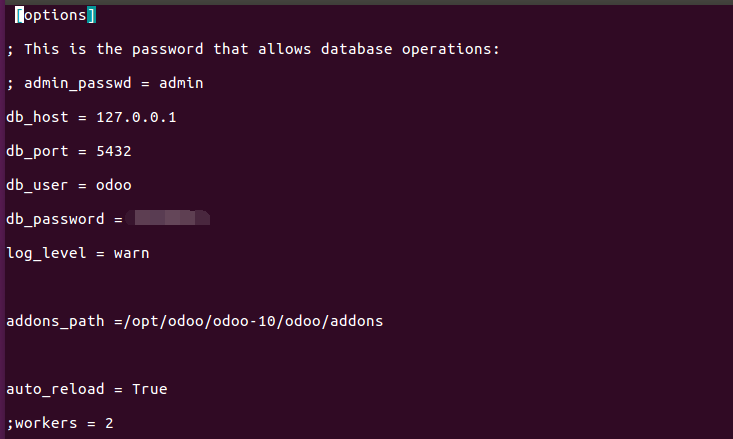Click the db_host key name
This screenshot has width=733, height=439.
(x=37, y=117)
